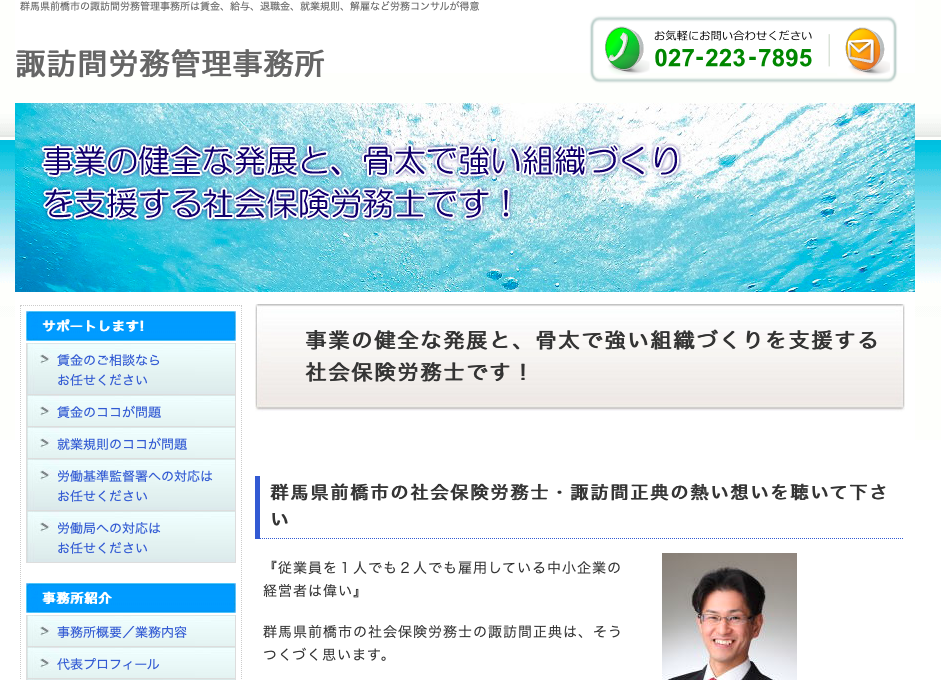
Task: Click the arrow icon beside 就業規則のココが問題
Action: click(x=44, y=443)
